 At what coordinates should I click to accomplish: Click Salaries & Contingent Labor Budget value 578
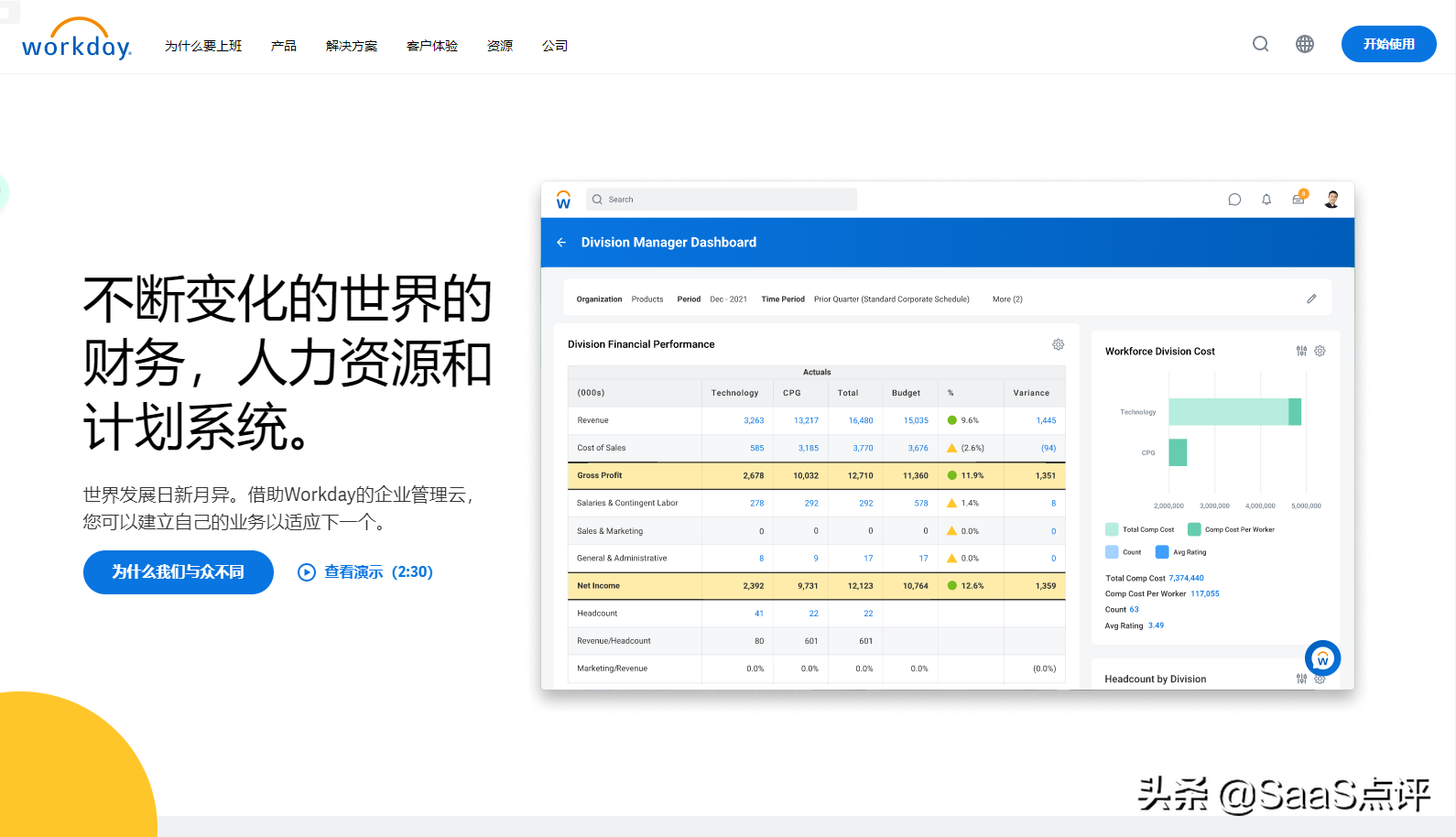pos(921,503)
